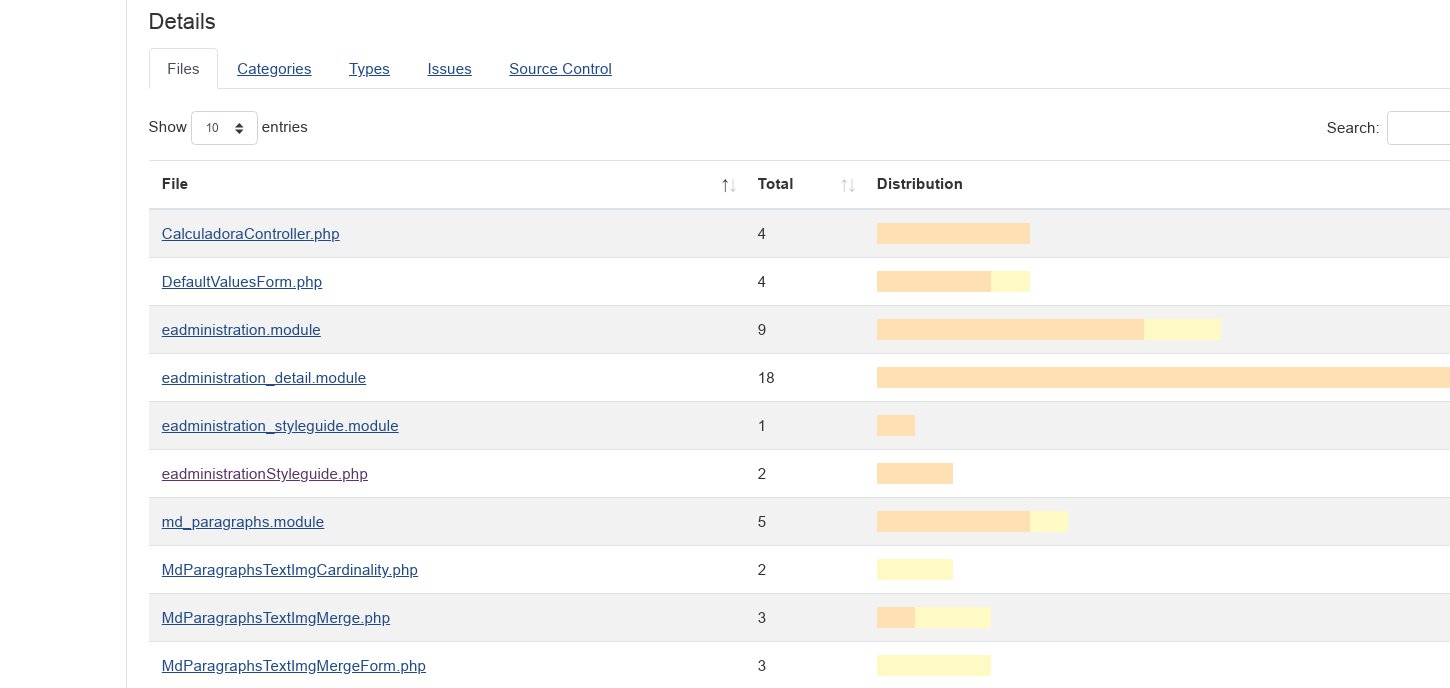This screenshot has width=1450, height=688.
Task: Sort table by File column arrows
Action: (728, 185)
